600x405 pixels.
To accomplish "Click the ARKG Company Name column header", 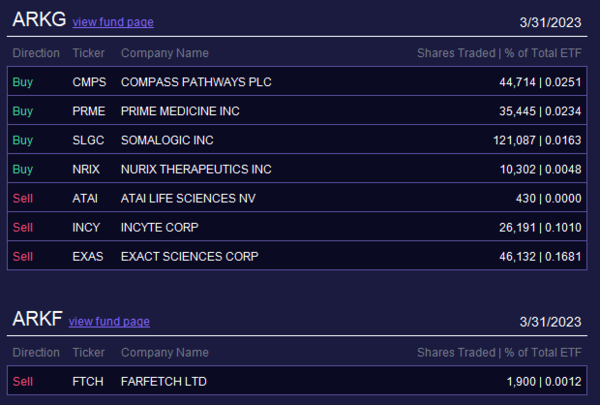I will click(x=165, y=52).
